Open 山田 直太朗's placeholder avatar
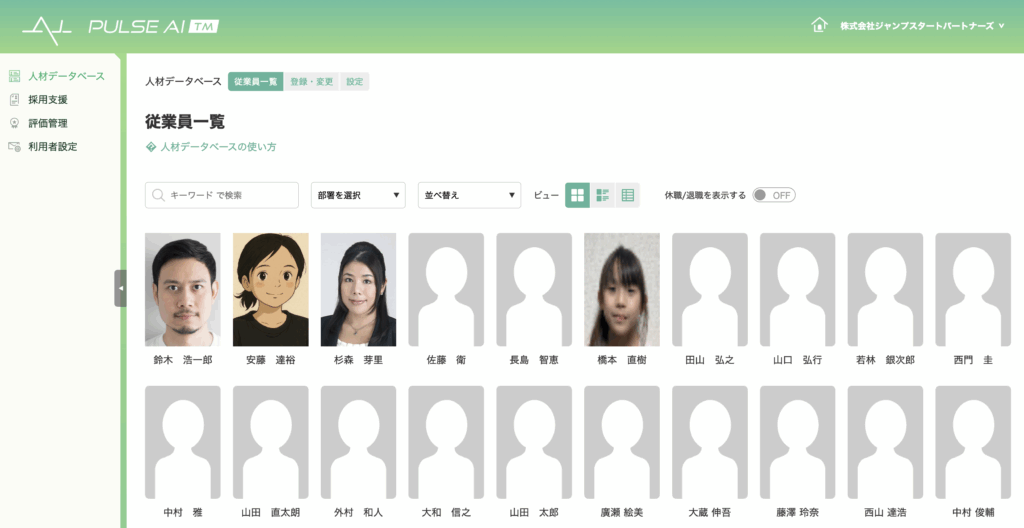Image resolution: width=1024 pixels, height=528 pixels. 270,442
